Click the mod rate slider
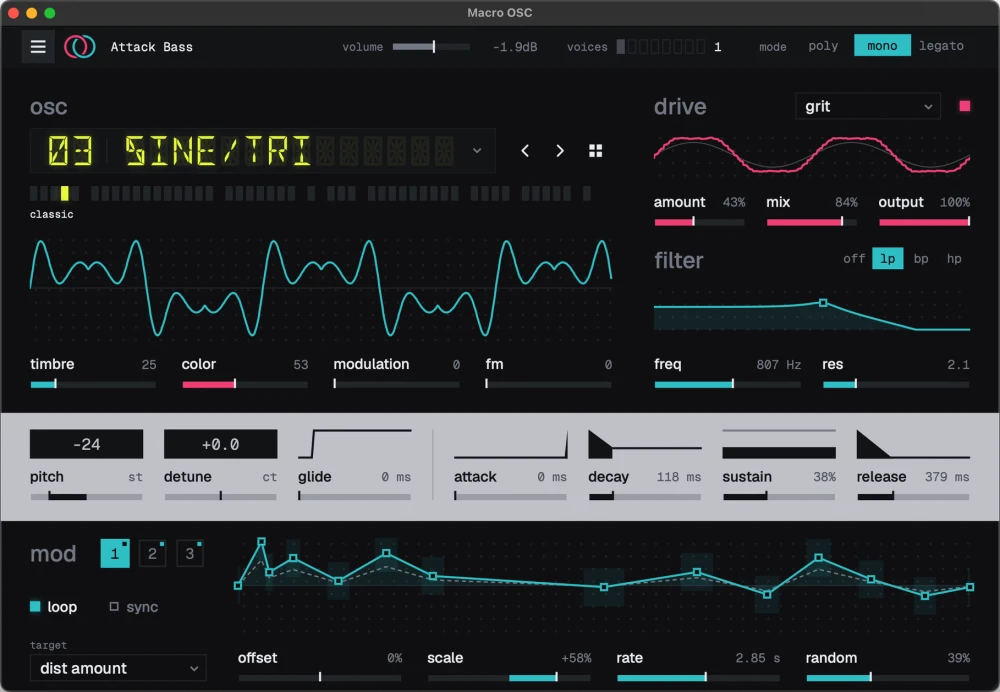Viewport: 1000px width, 692px height. click(698, 677)
